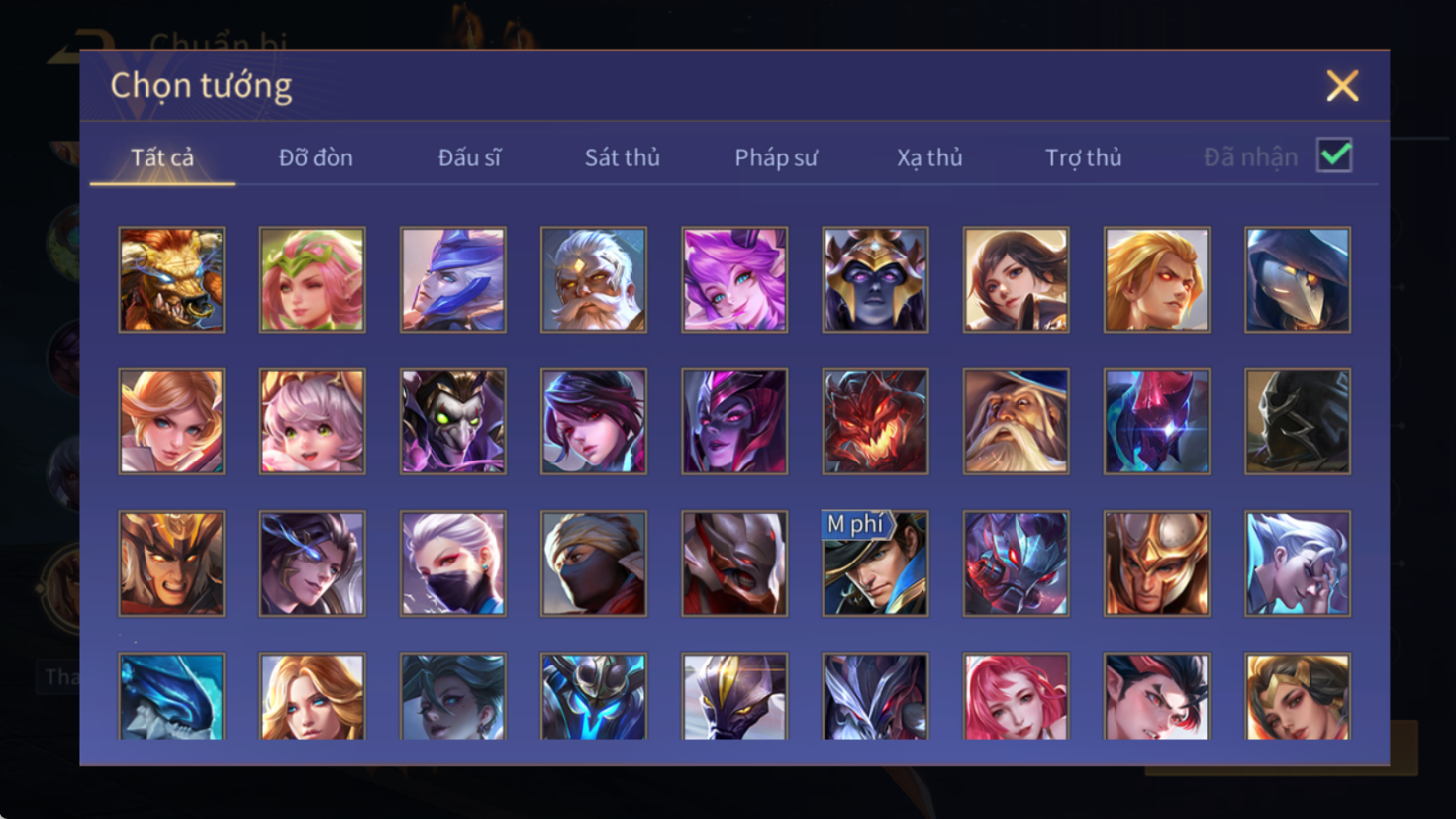Choose the white-bearded elder with forehead gem
This screenshot has height=819, width=1456.
click(x=594, y=279)
